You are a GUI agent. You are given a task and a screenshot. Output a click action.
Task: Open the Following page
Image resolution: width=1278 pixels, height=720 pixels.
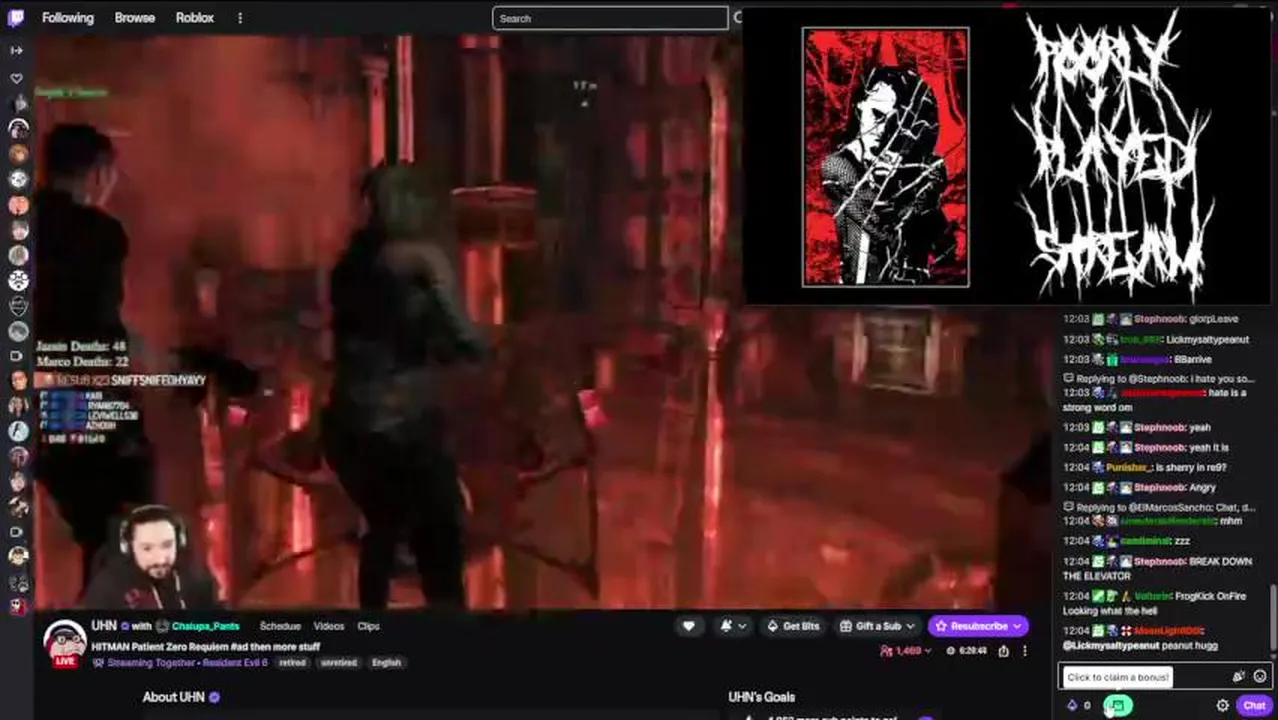pos(68,18)
